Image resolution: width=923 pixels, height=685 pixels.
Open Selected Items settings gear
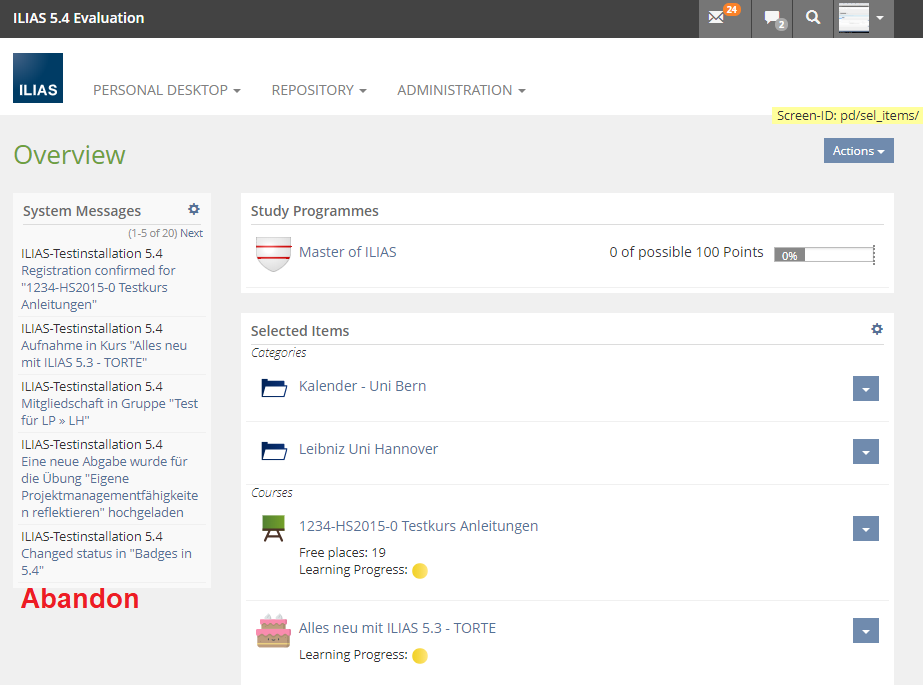[877, 329]
